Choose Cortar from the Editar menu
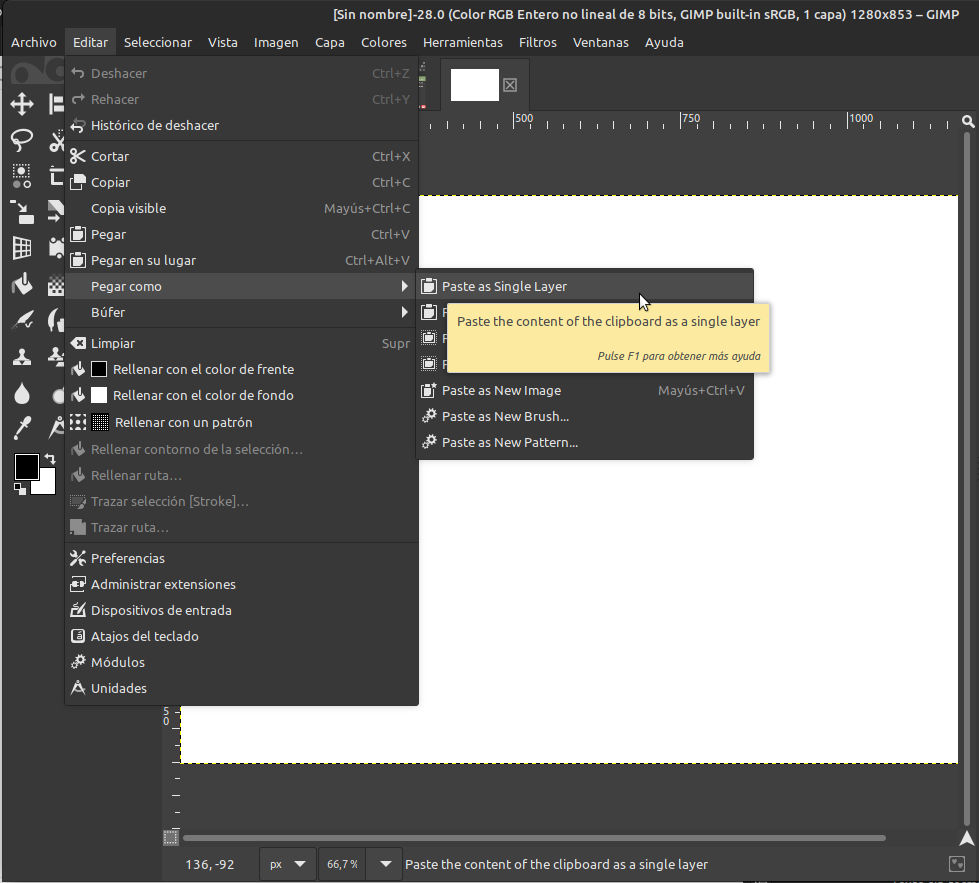This screenshot has height=883, width=979. pos(242,156)
